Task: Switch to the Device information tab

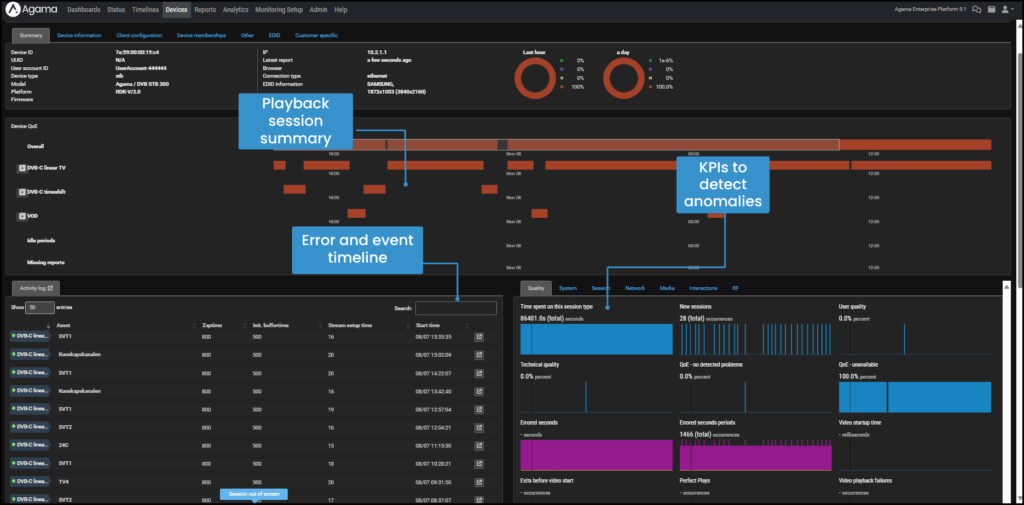Action: tap(79, 35)
